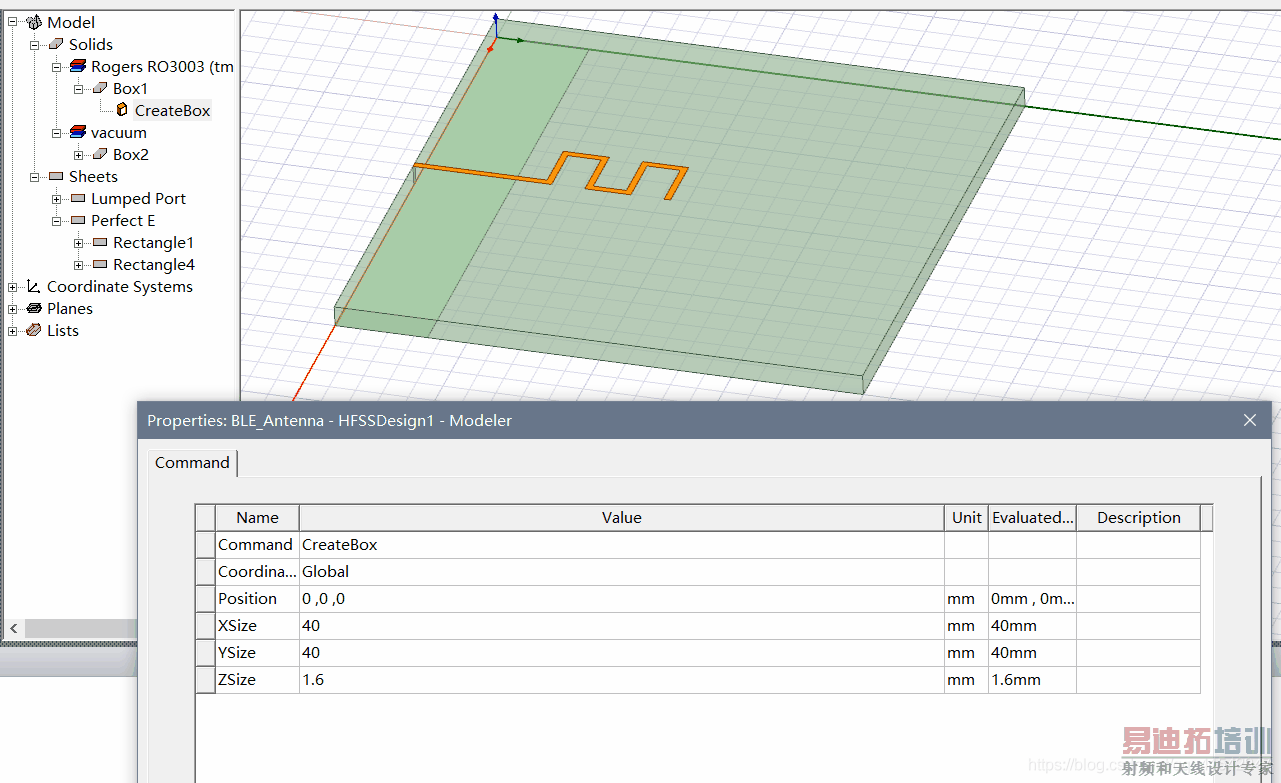The image size is (1281, 783).
Task: Expand the Lumped Port node
Action: pyautogui.click(x=57, y=198)
